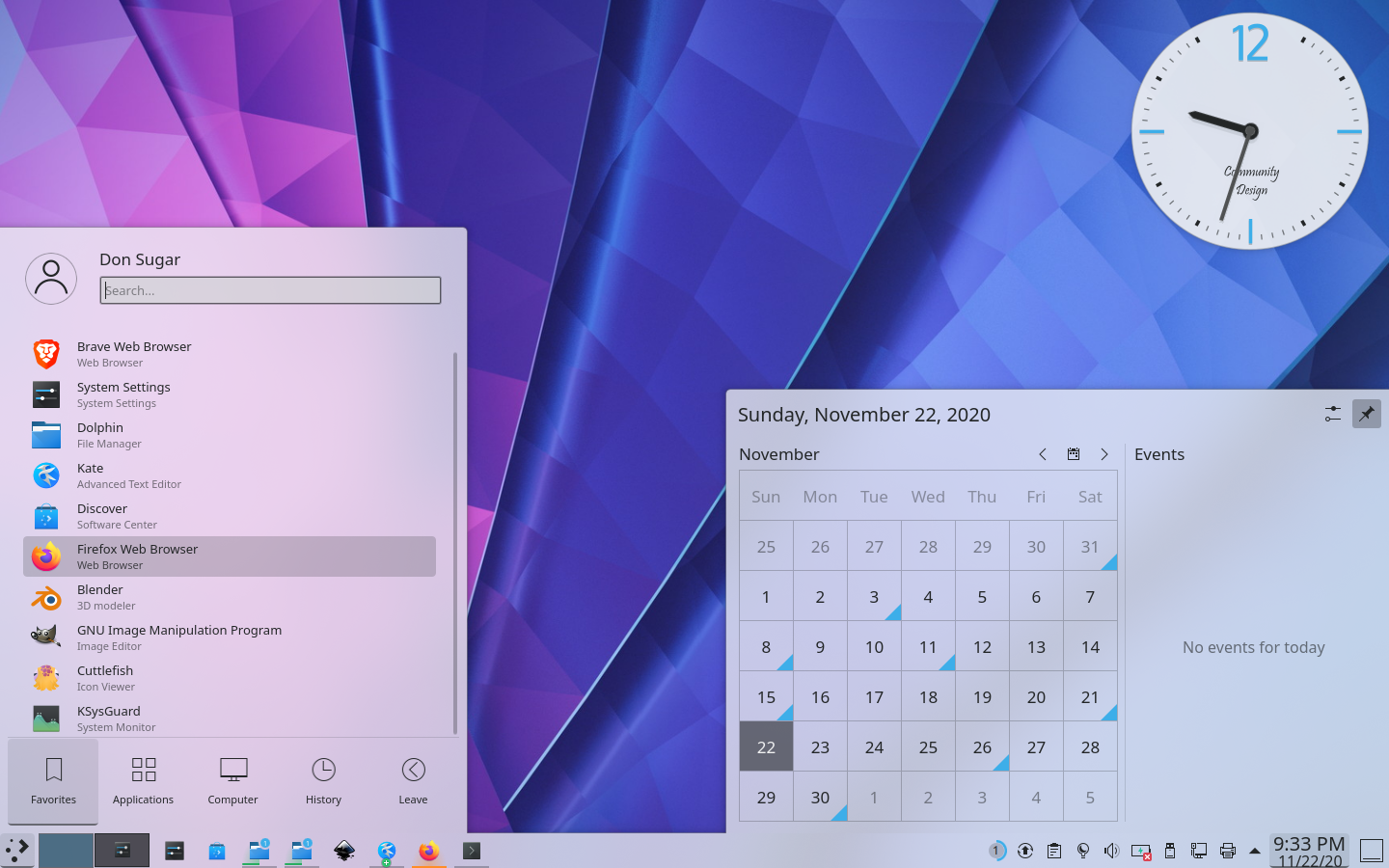
Task: Switch to Applications tab in launcher
Action: pos(143,780)
